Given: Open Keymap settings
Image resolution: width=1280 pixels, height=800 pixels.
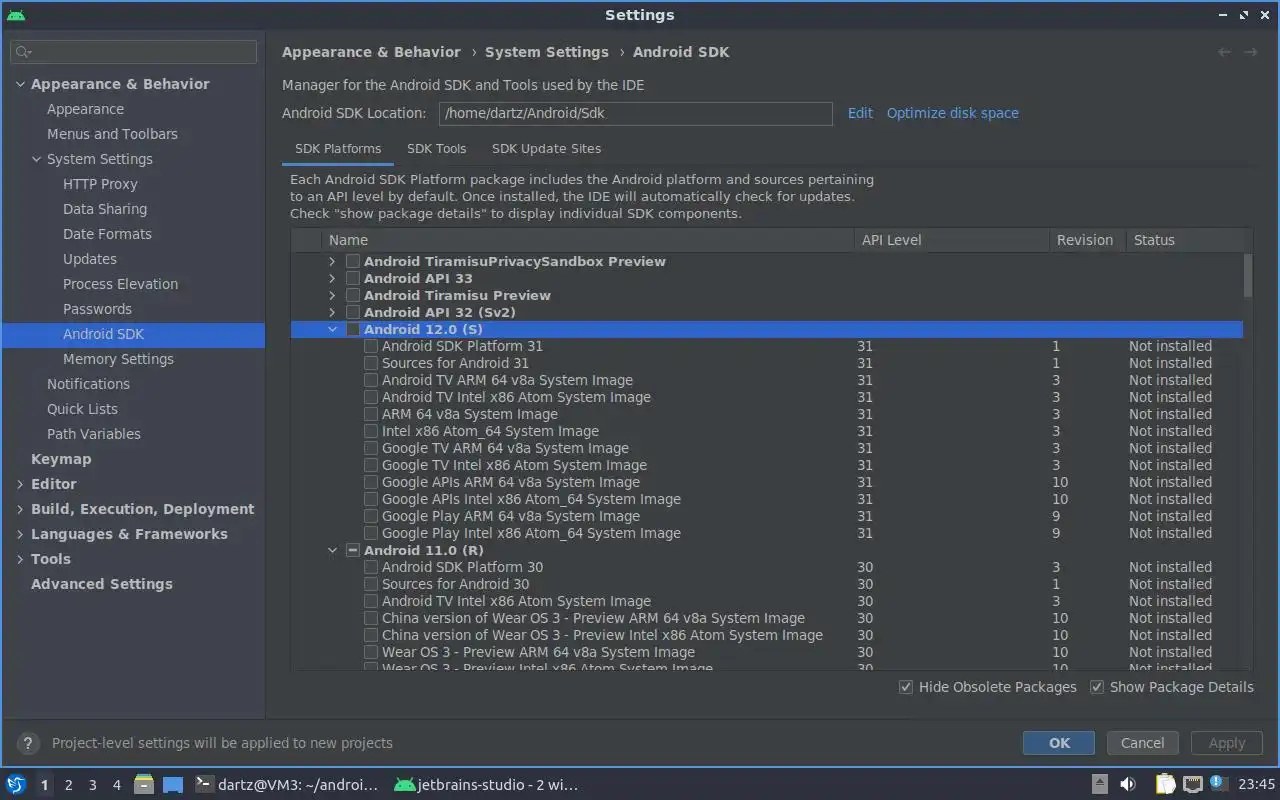Looking at the screenshot, I should pyautogui.click(x=61, y=459).
